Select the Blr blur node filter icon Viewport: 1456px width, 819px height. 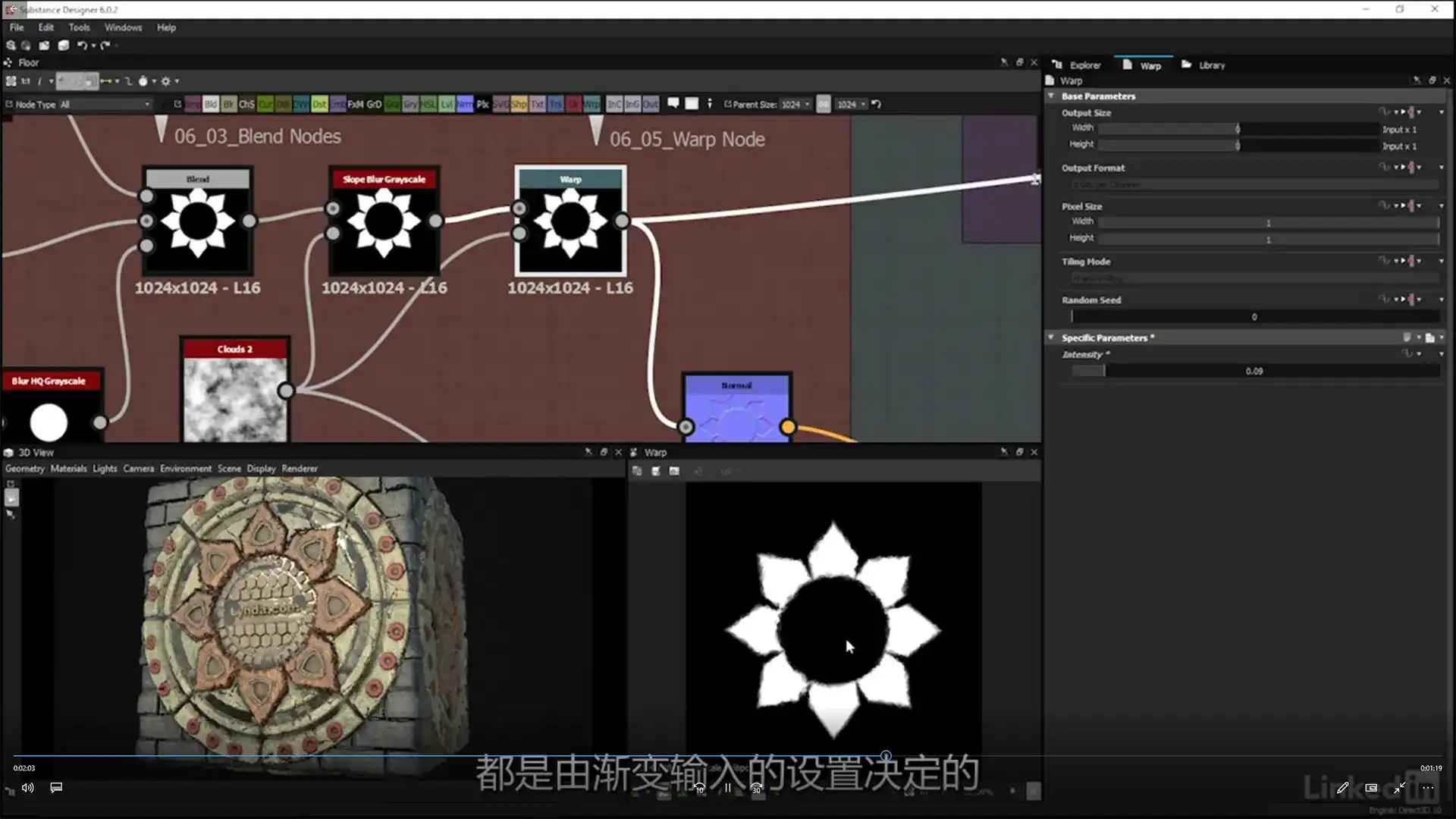coord(229,104)
